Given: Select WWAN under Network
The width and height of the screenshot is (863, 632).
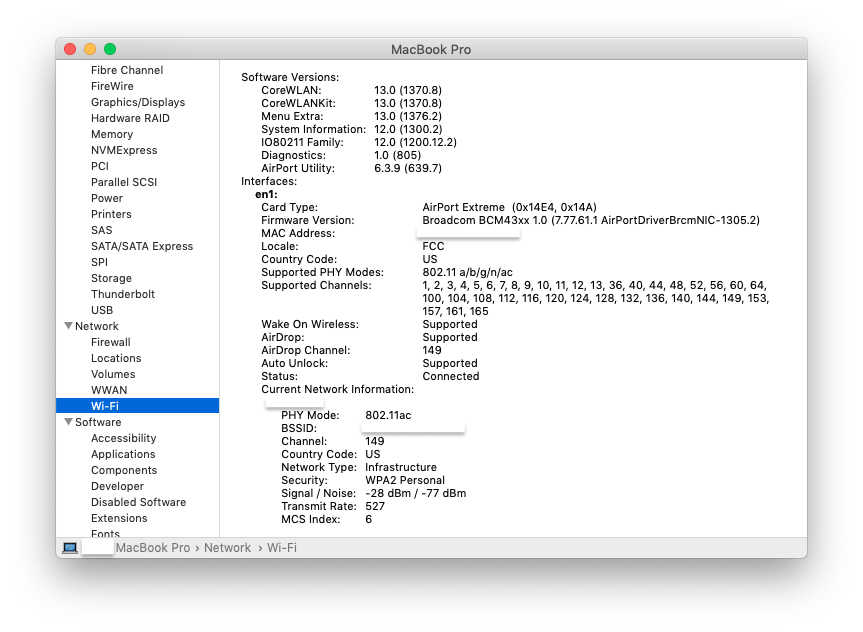Looking at the screenshot, I should click(110, 390).
